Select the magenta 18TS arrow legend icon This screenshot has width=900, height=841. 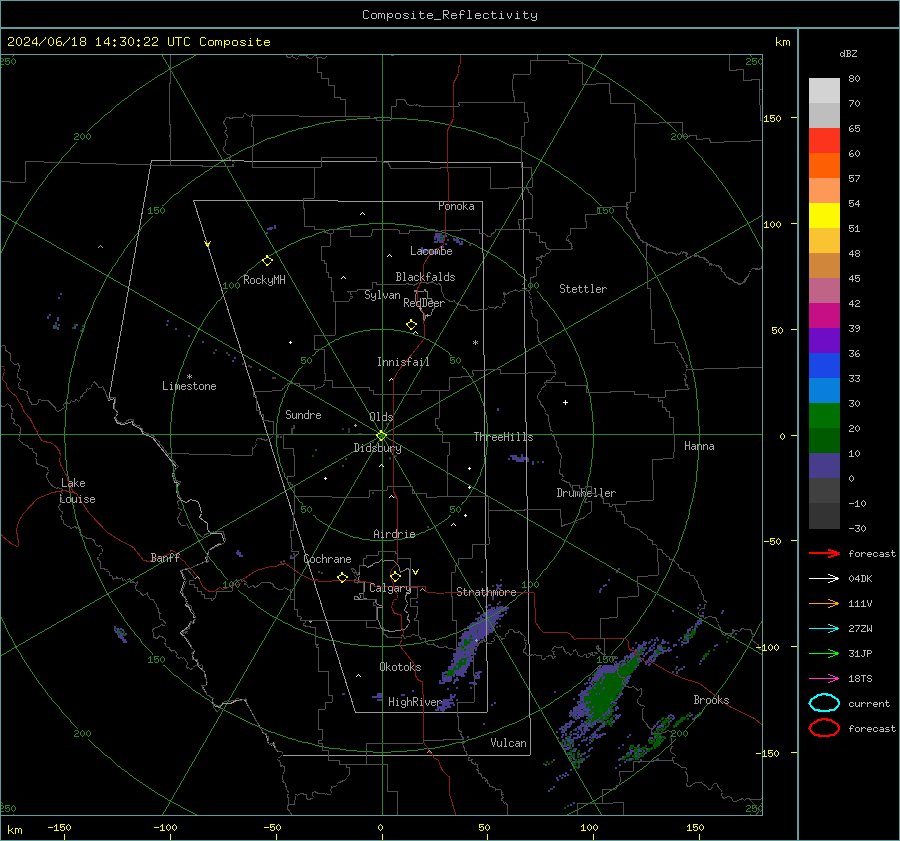click(x=824, y=679)
